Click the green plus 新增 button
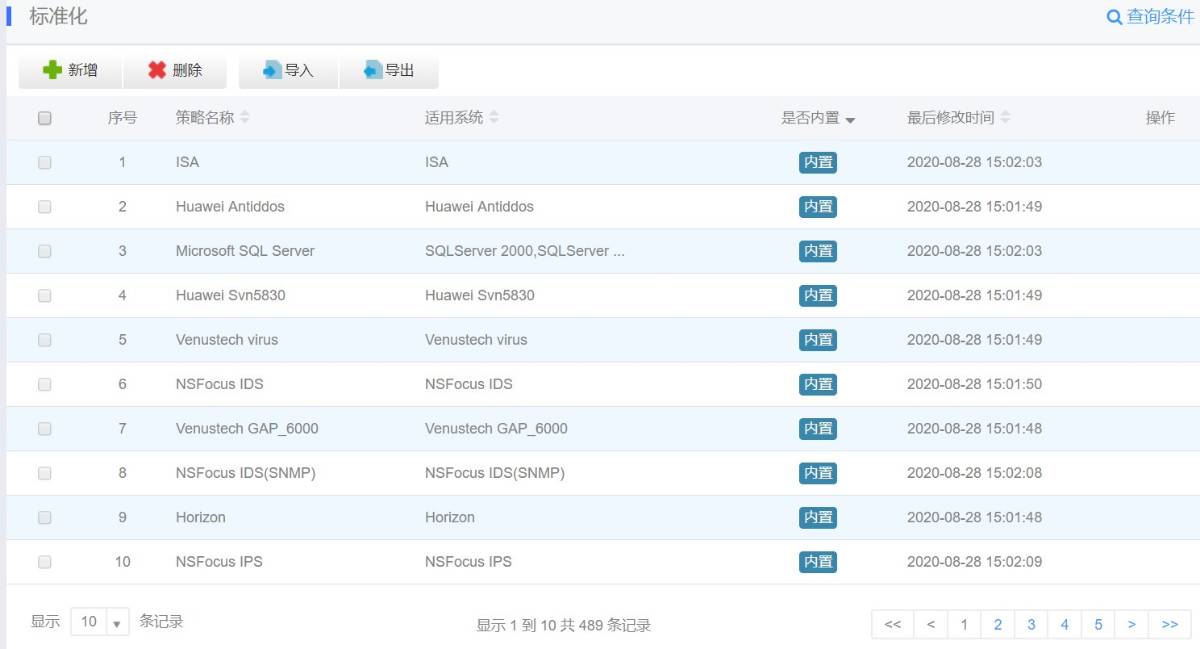The width and height of the screenshot is (1200, 649). tap(70, 70)
